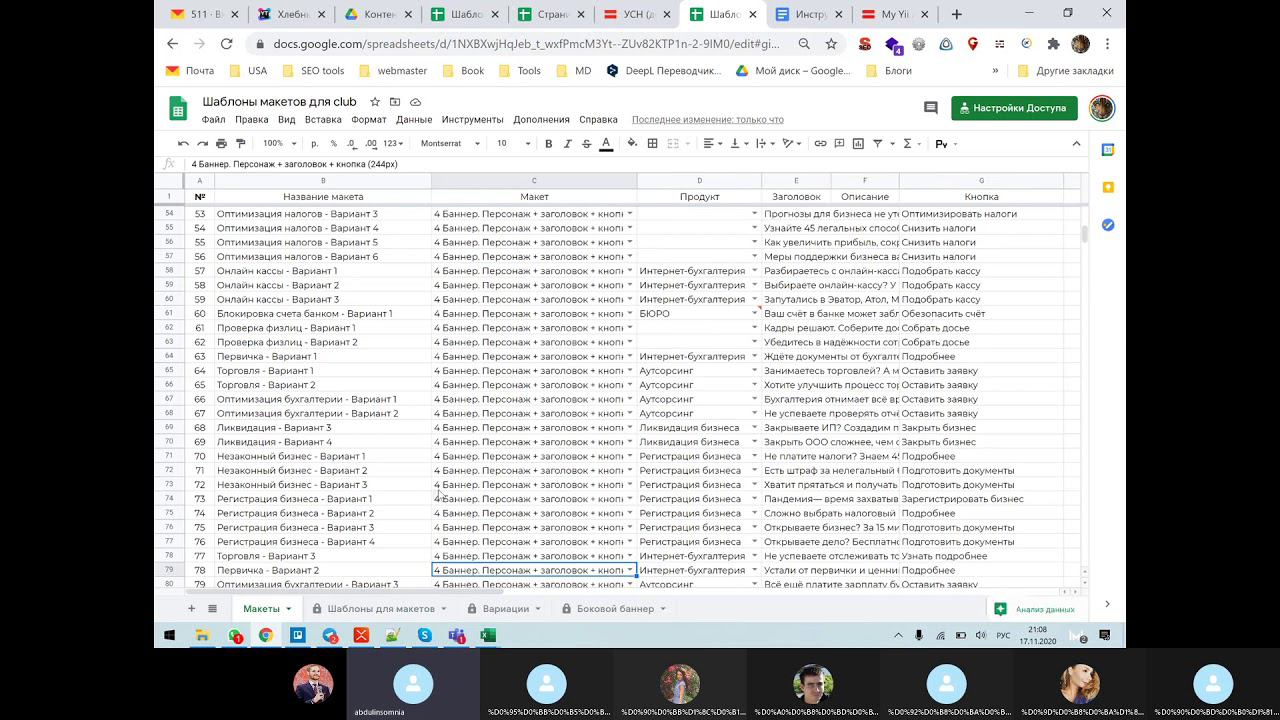Switch to Вариации sheet tab
The height and width of the screenshot is (720, 1280).
pos(505,608)
